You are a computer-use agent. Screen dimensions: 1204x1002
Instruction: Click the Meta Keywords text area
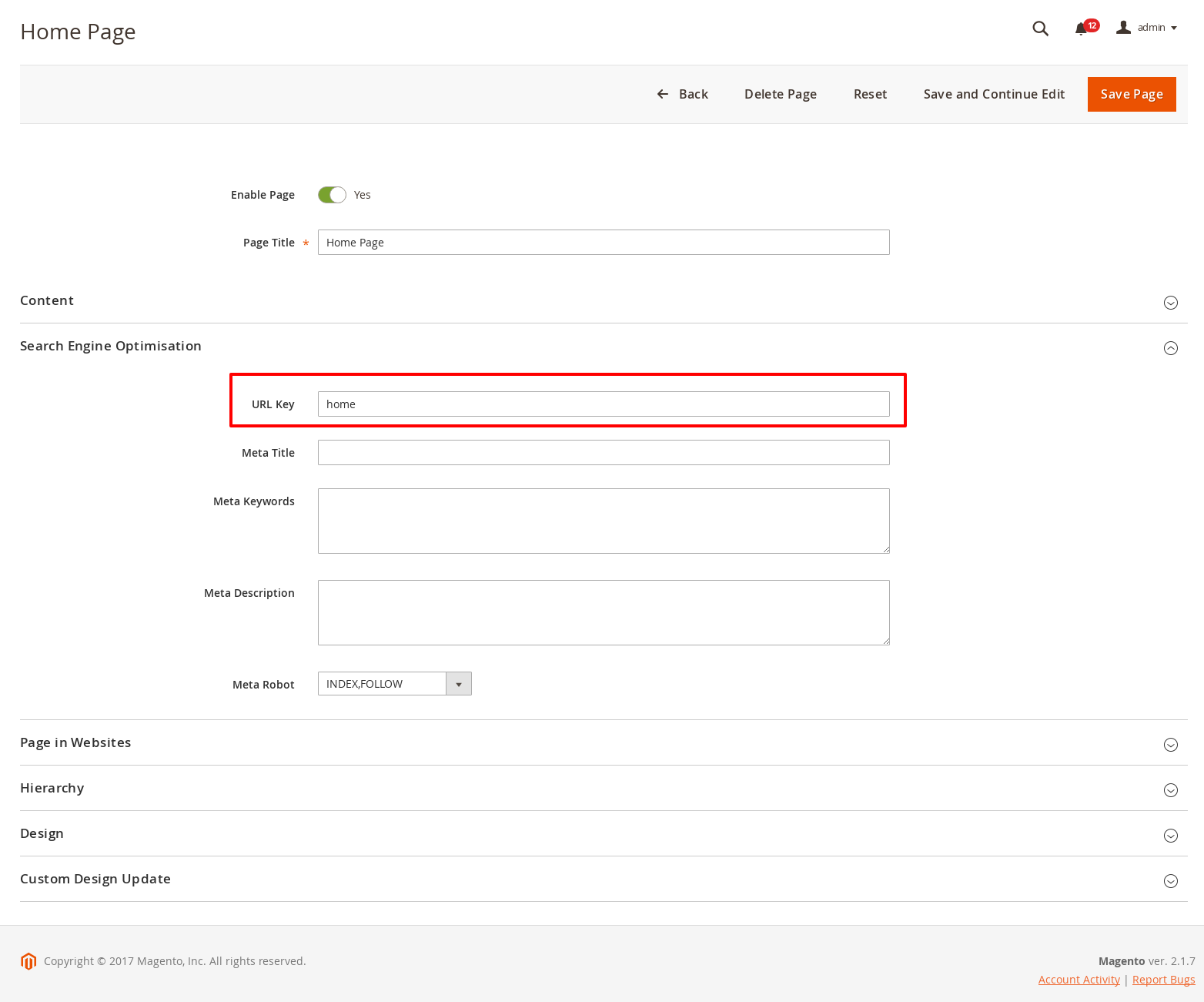[604, 521]
